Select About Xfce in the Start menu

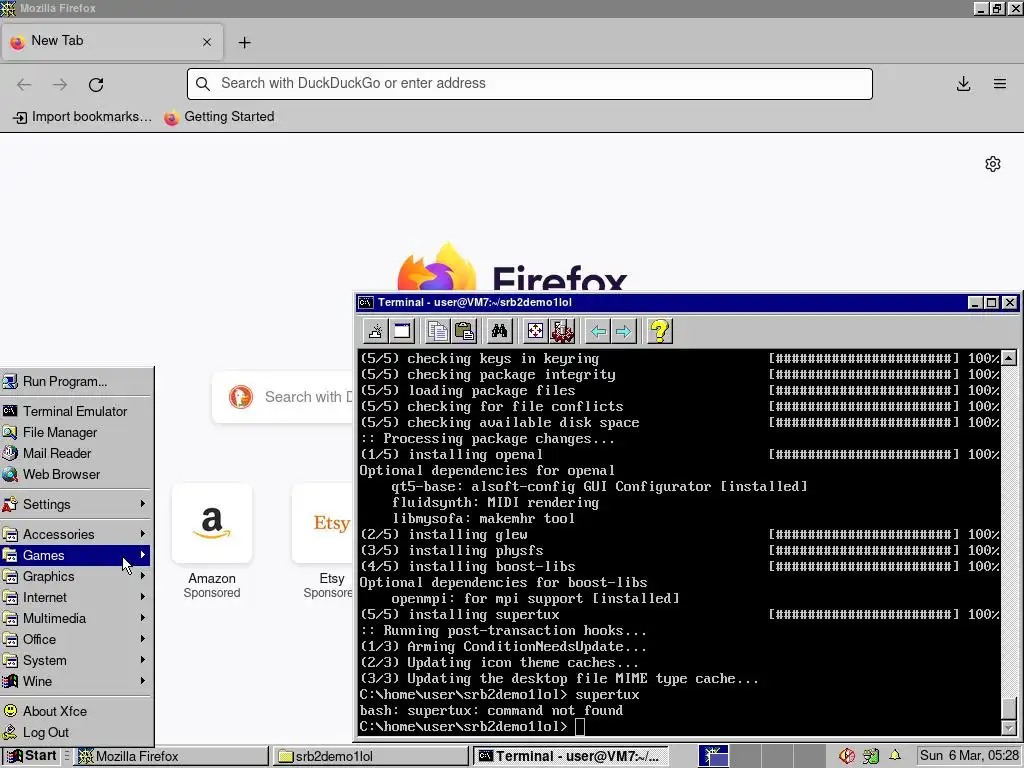coord(76,711)
